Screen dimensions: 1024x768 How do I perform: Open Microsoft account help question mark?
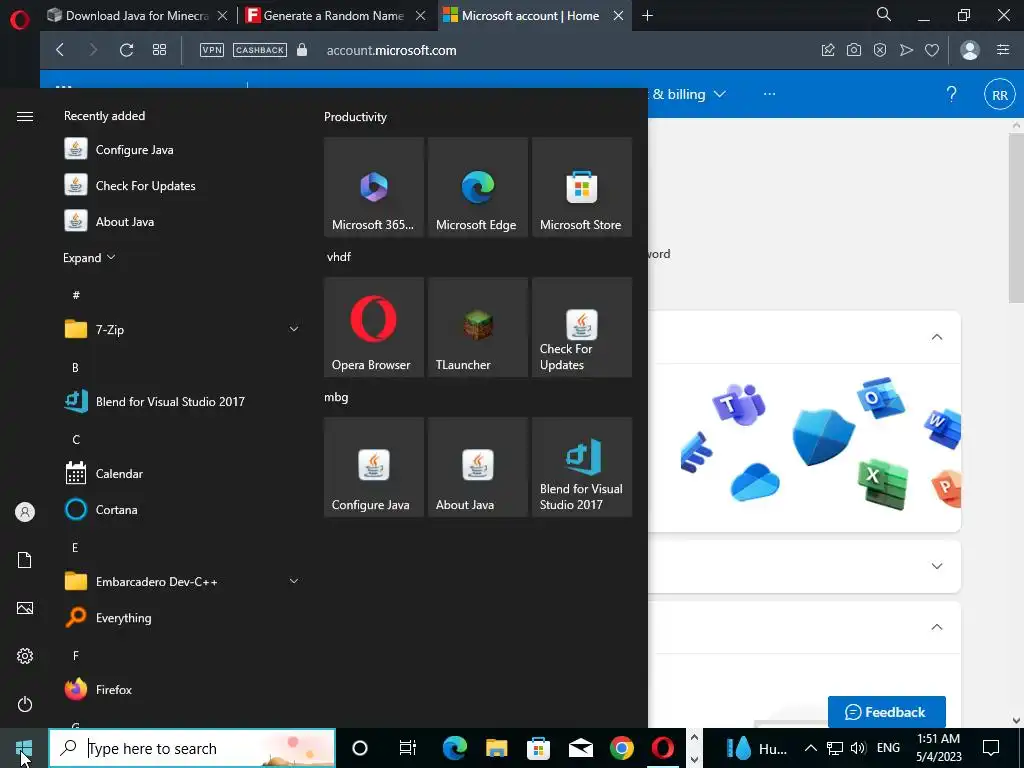(952, 94)
